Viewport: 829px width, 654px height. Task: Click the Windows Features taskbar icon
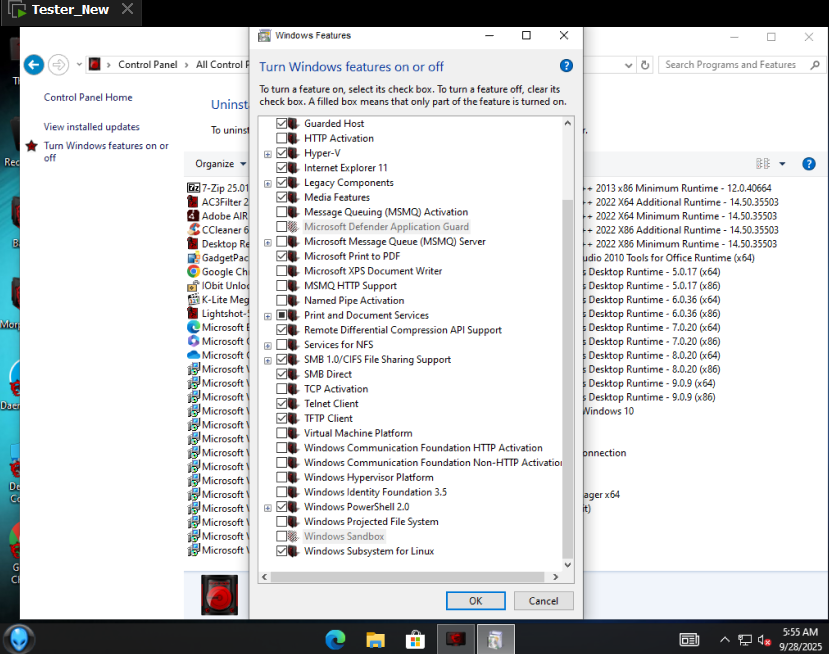(x=495, y=639)
